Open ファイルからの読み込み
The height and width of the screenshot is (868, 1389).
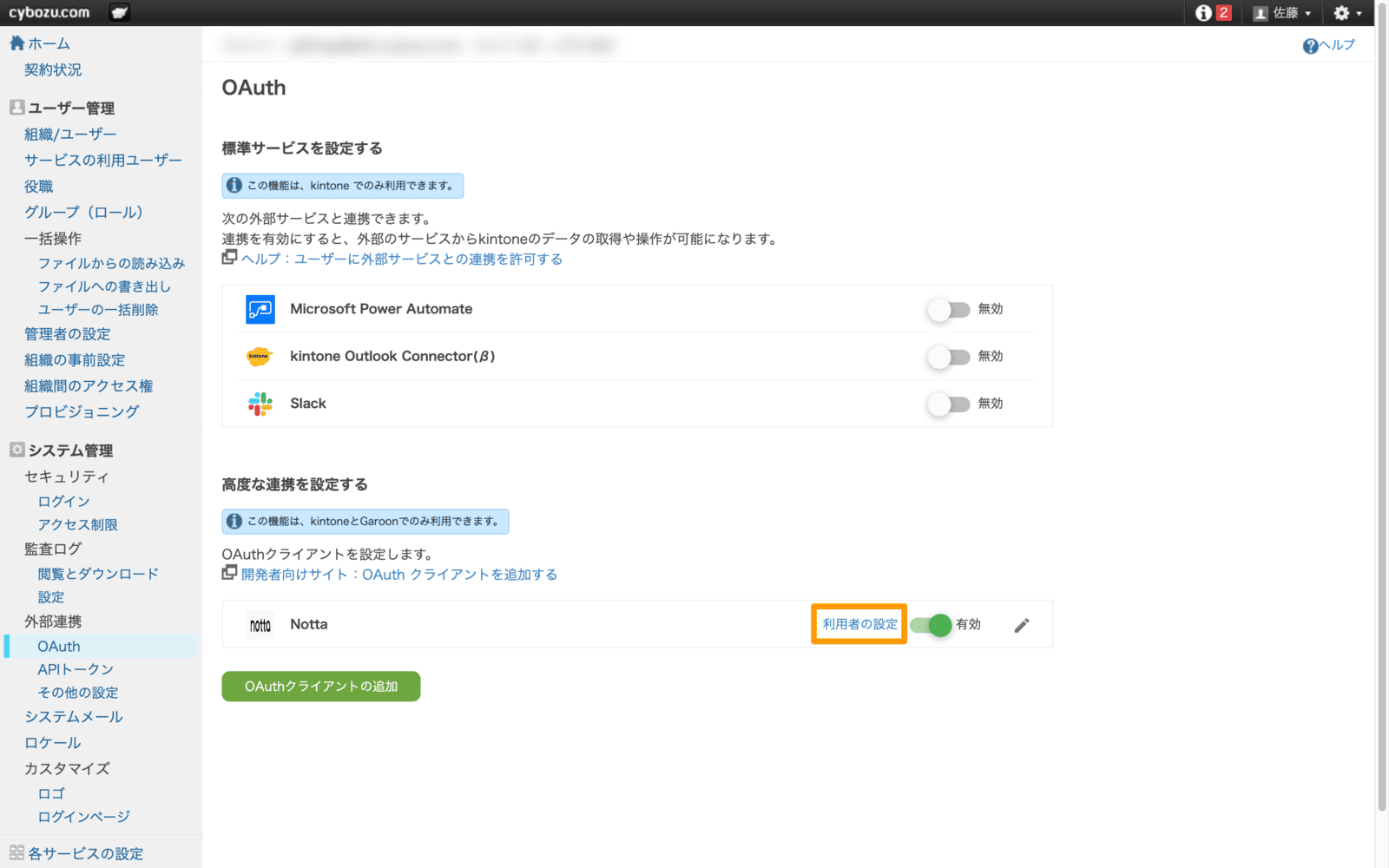click(111, 263)
